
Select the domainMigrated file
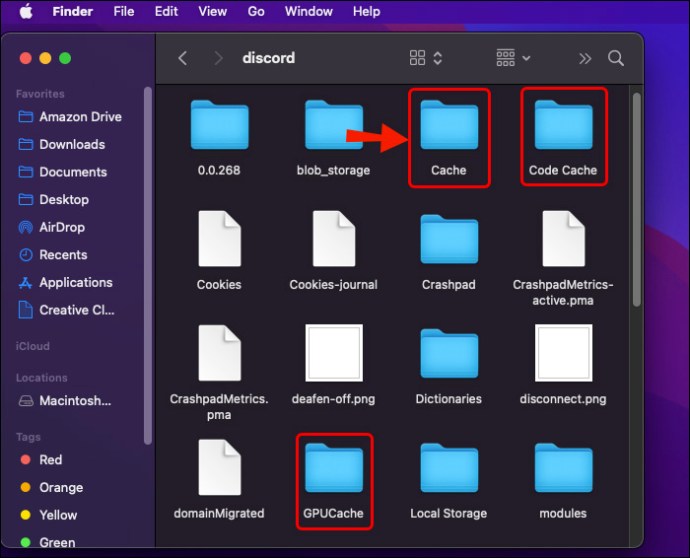[x=219, y=480]
